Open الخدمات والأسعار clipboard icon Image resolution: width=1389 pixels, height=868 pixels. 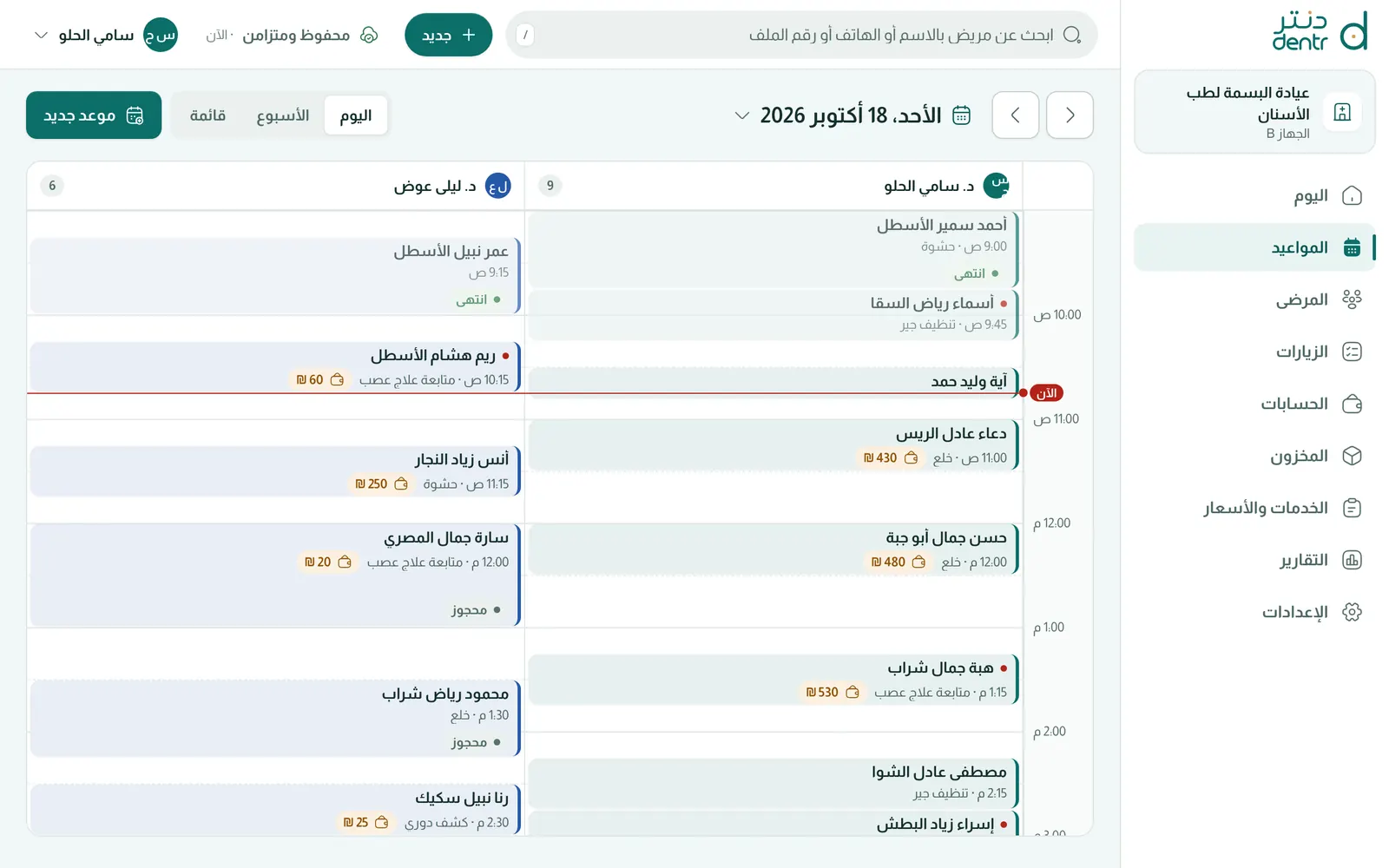(1352, 508)
